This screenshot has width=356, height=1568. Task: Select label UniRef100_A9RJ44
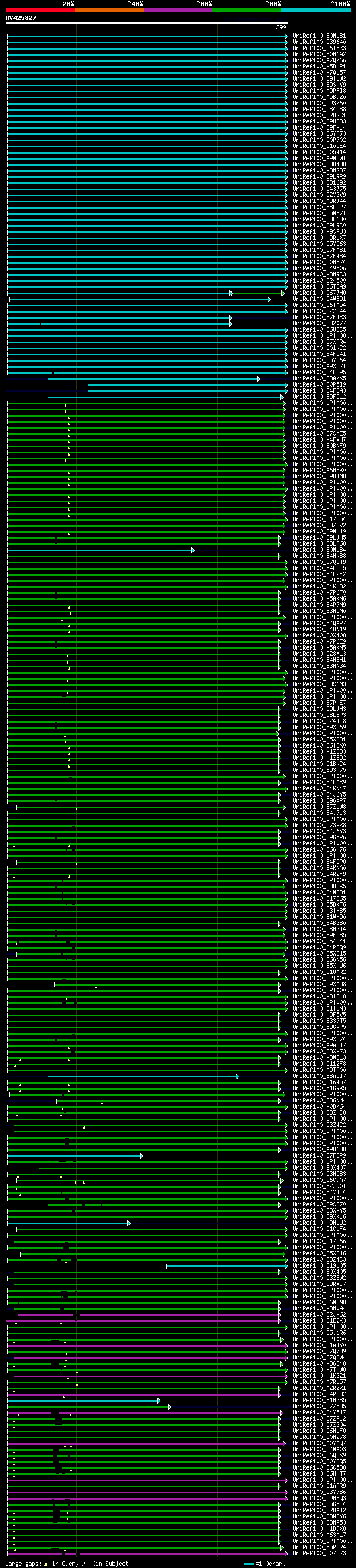click(319, 201)
